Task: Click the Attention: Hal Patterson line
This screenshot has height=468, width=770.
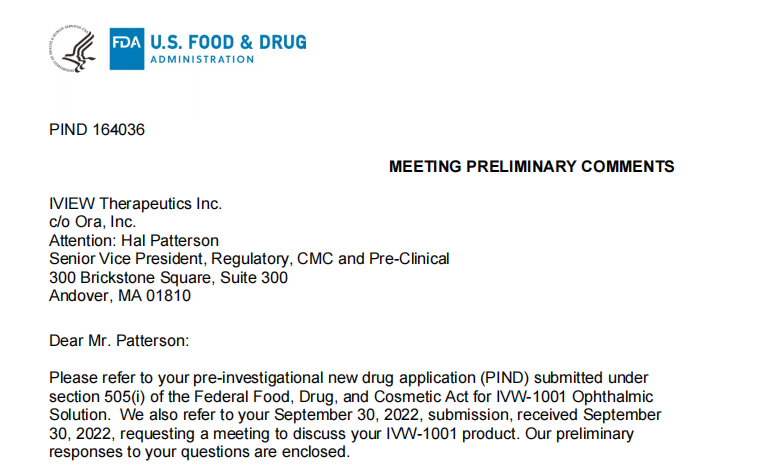Action: click(134, 241)
